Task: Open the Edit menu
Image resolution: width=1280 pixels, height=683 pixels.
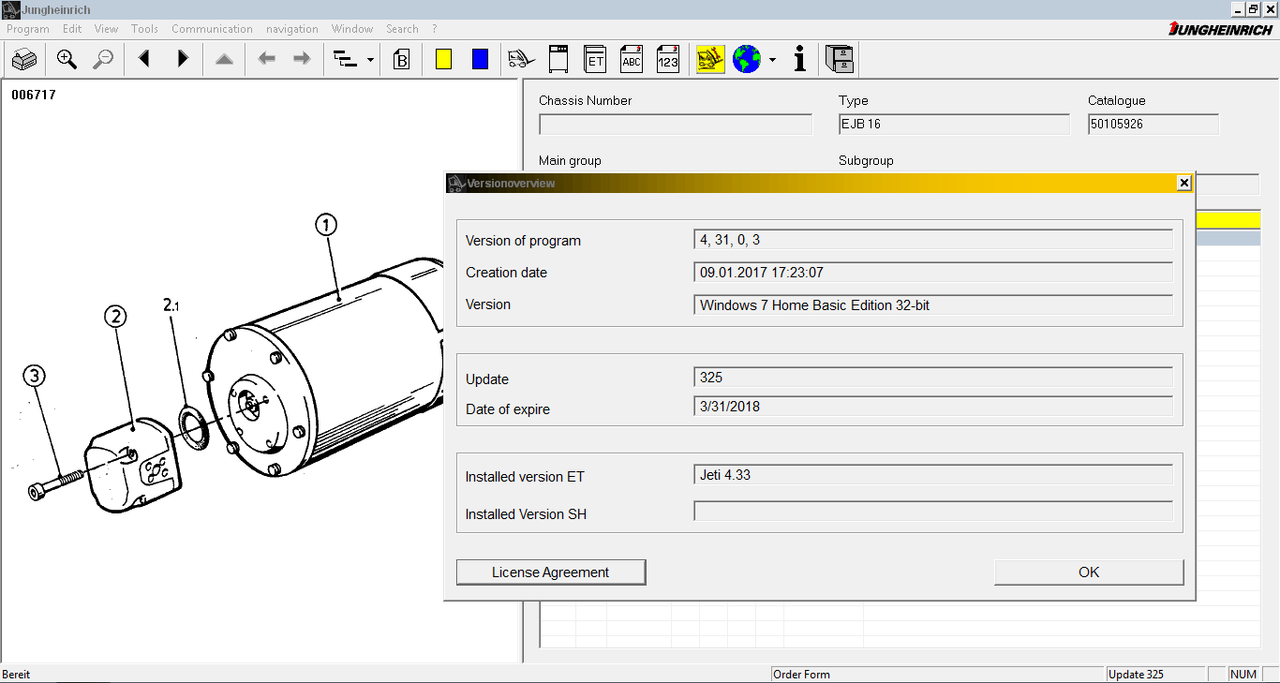Action: click(x=72, y=29)
